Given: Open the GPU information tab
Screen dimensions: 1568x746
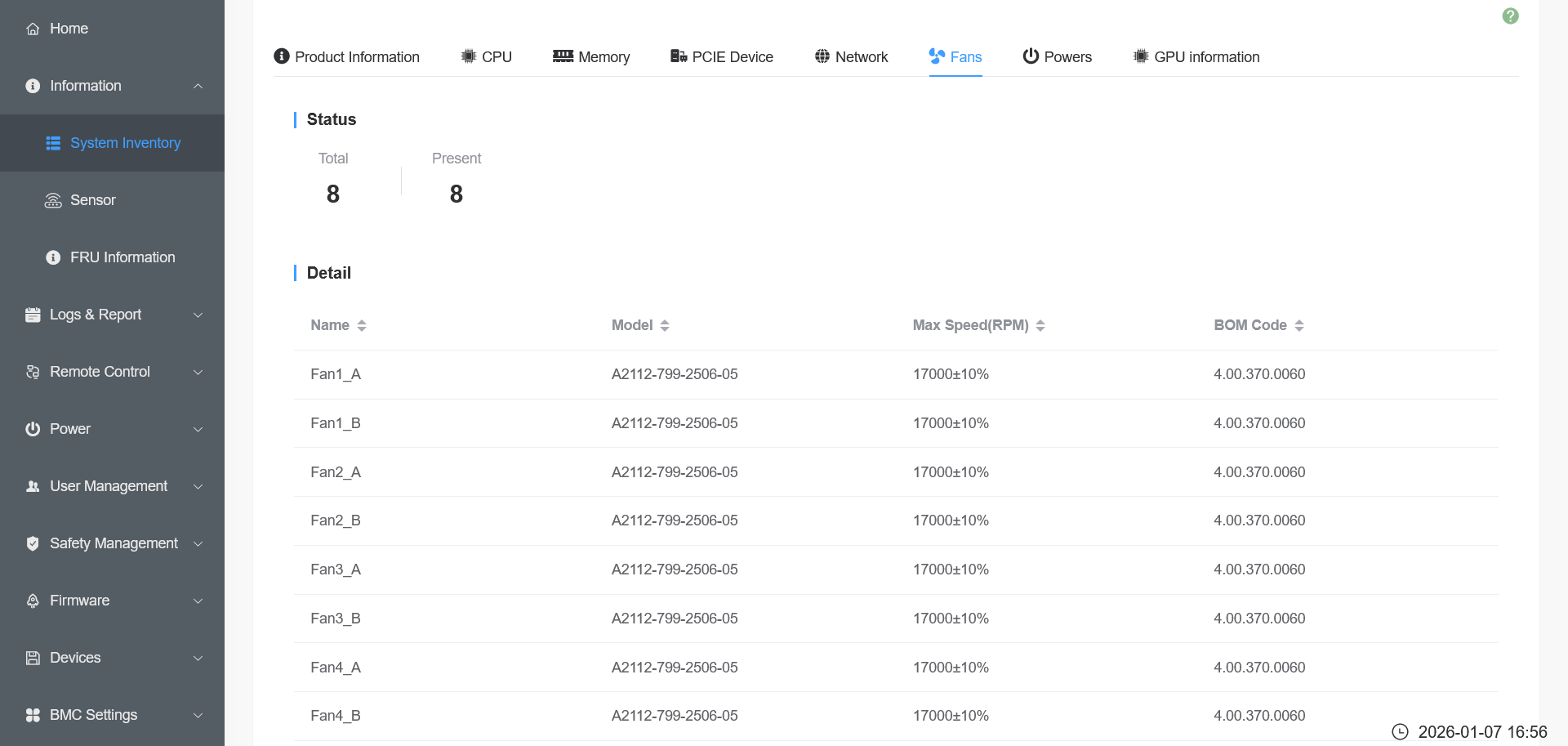Looking at the screenshot, I should point(1196,56).
